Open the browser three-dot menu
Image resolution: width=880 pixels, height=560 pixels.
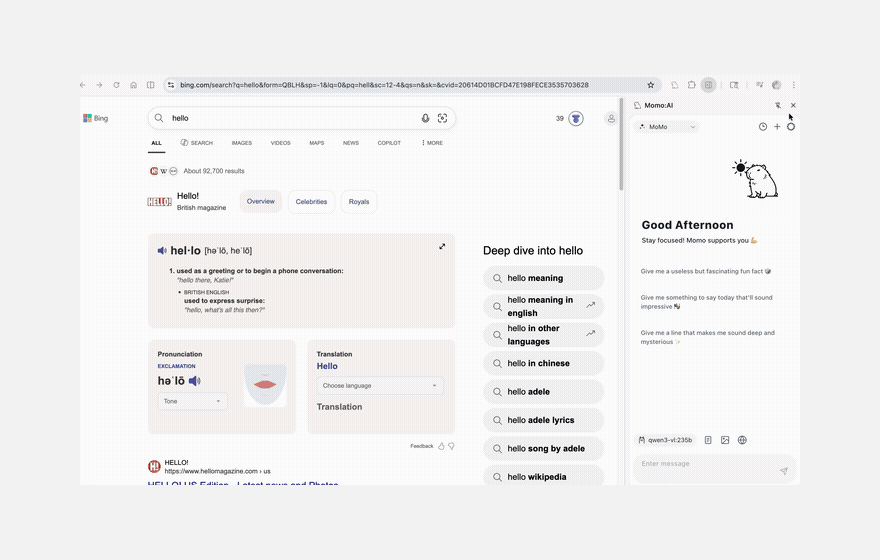[x=794, y=85]
